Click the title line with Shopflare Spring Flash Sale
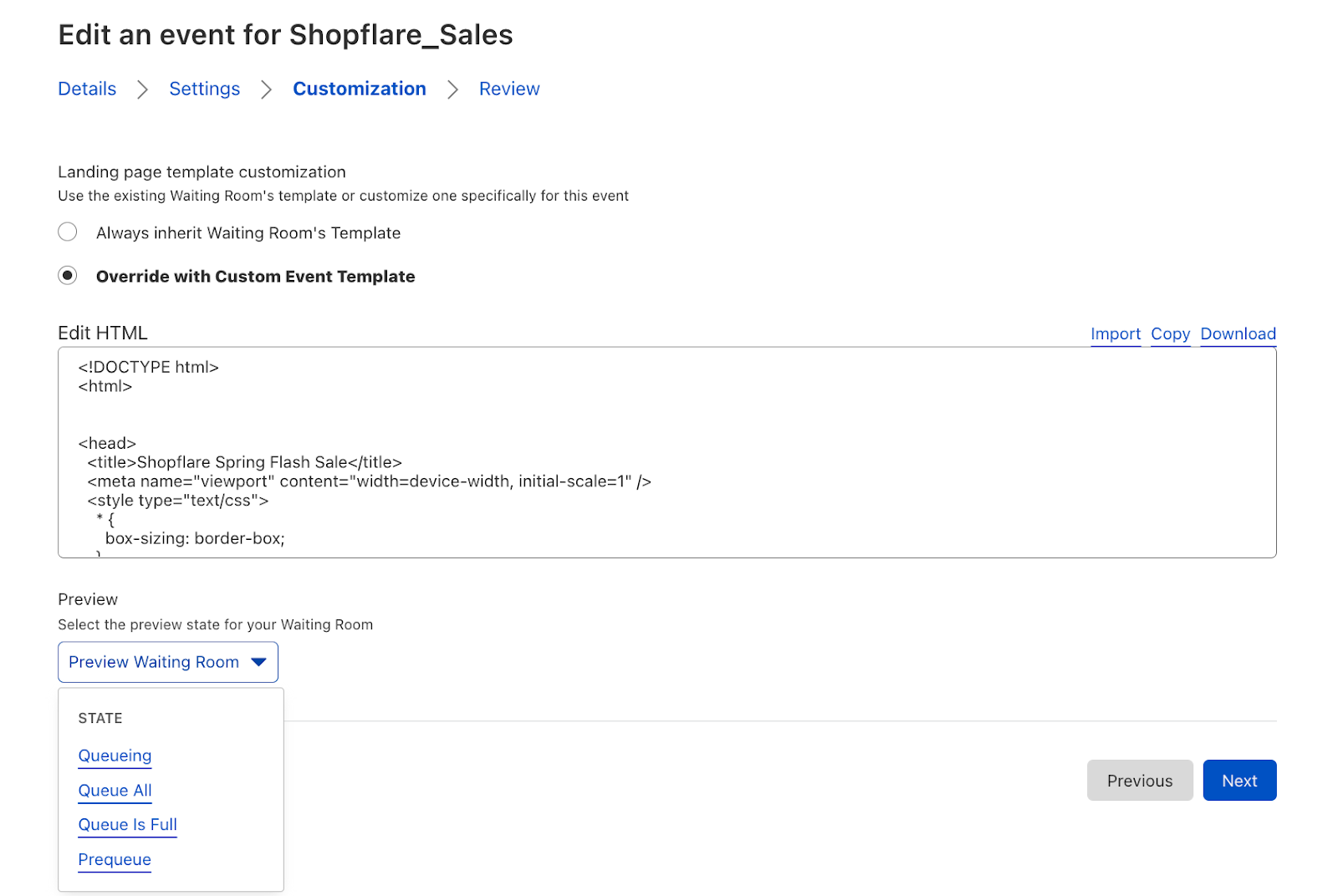 (x=244, y=462)
